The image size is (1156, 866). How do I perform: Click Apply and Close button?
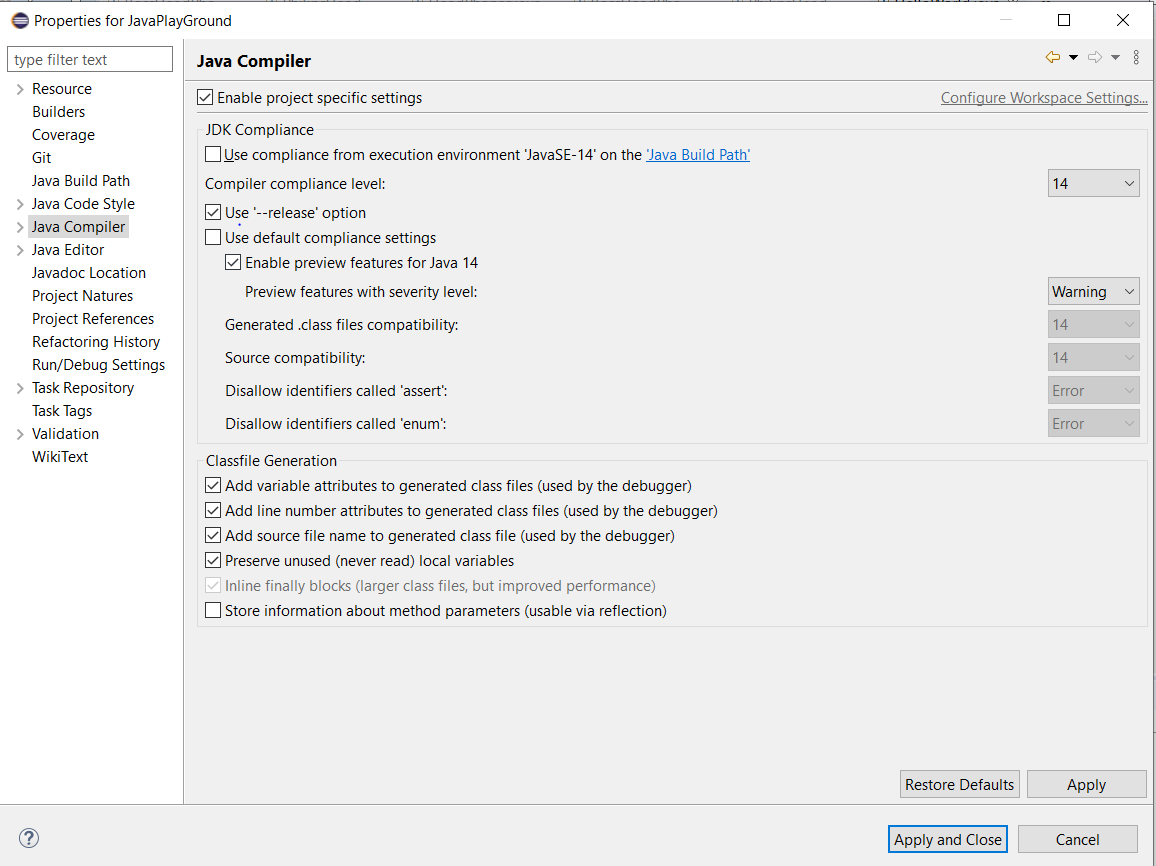click(947, 839)
